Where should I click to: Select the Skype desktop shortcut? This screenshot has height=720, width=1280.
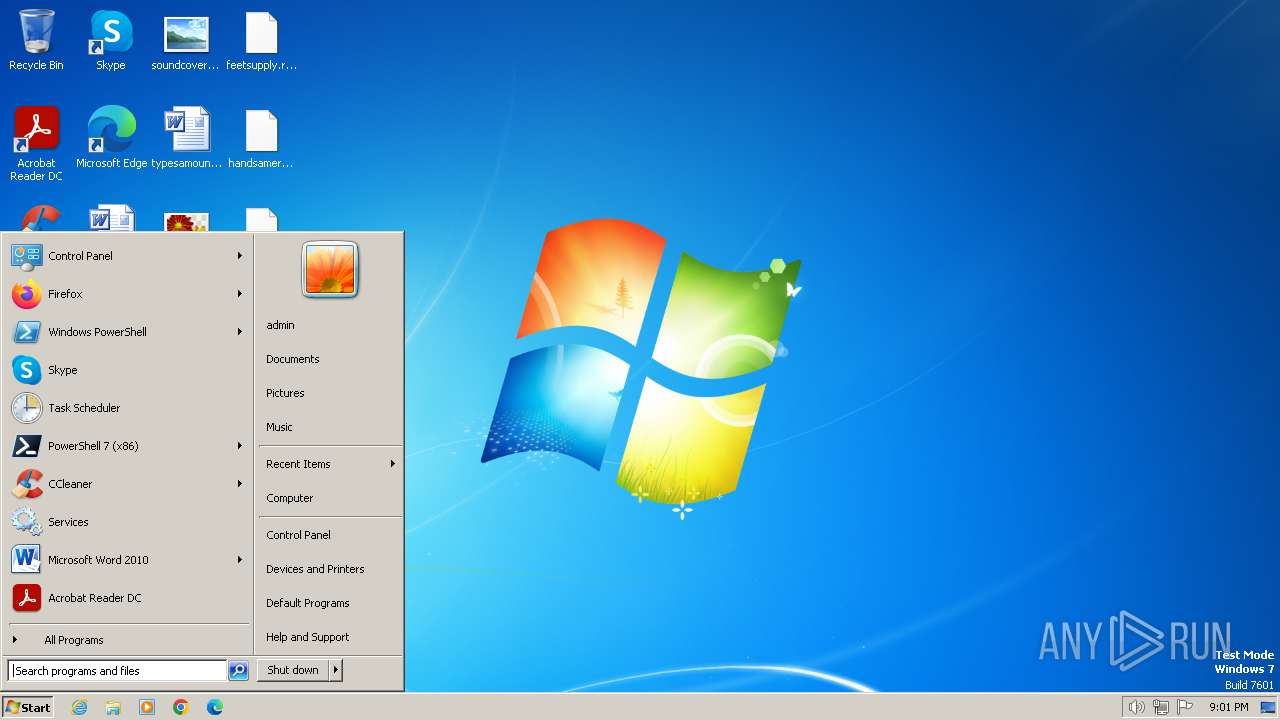pyautogui.click(x=111, y=40)
